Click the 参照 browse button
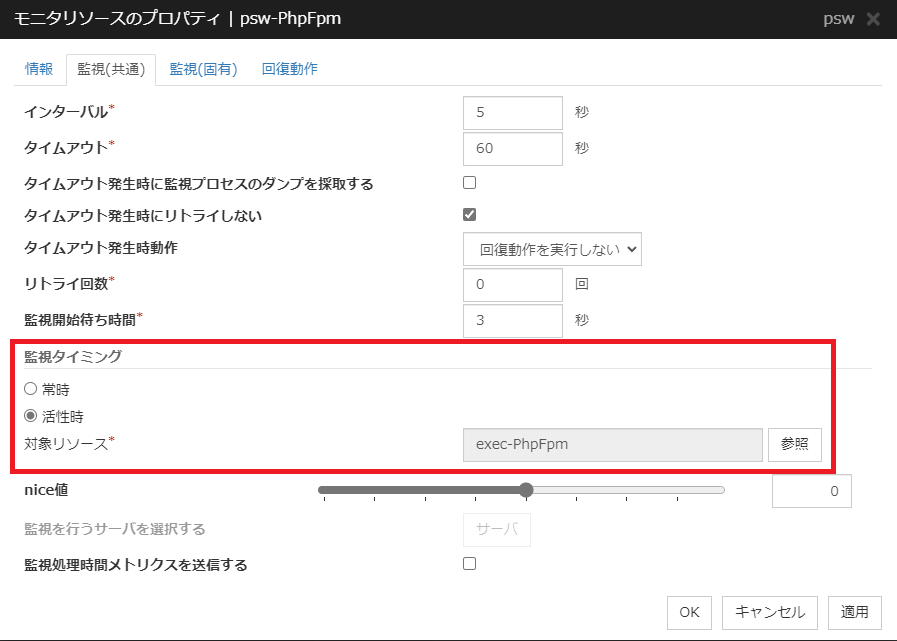Viewport: 897px width, 641px height. click(794, 444)
